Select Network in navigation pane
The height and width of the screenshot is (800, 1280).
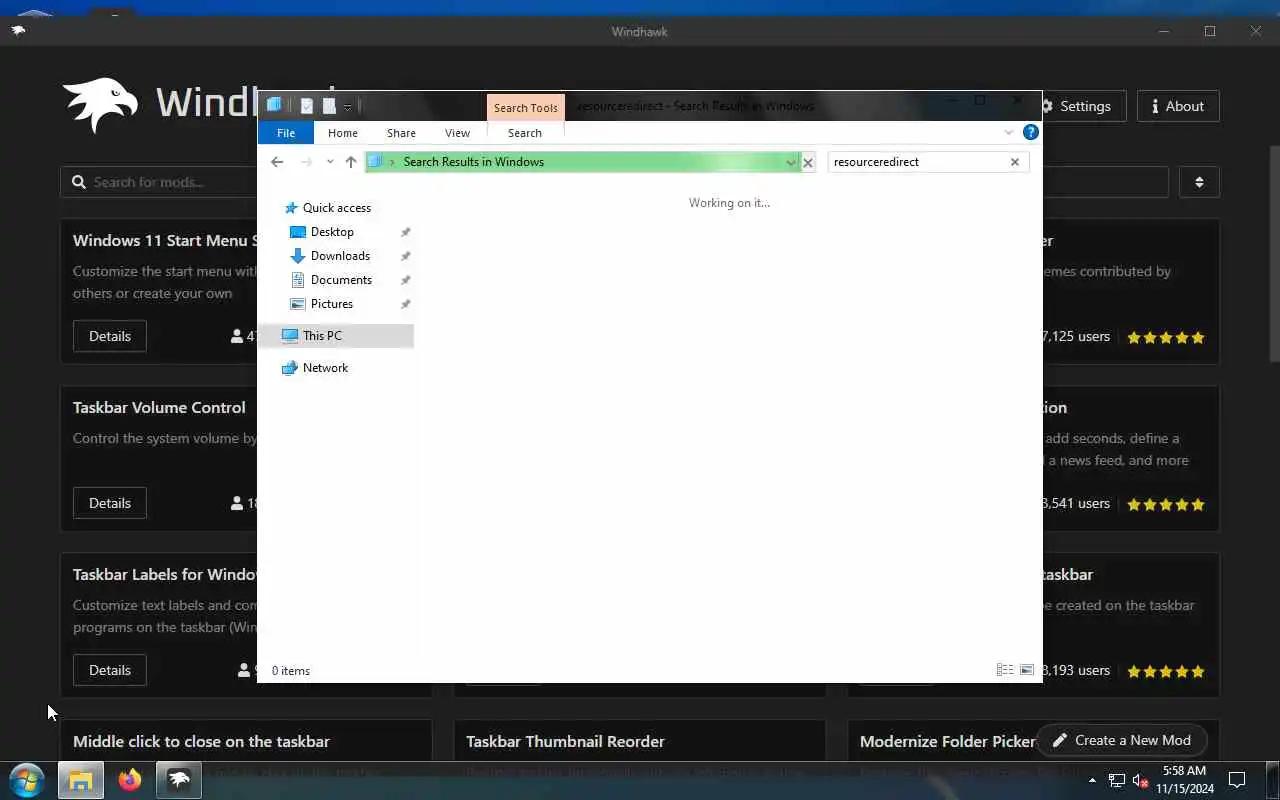pos(325,368)
